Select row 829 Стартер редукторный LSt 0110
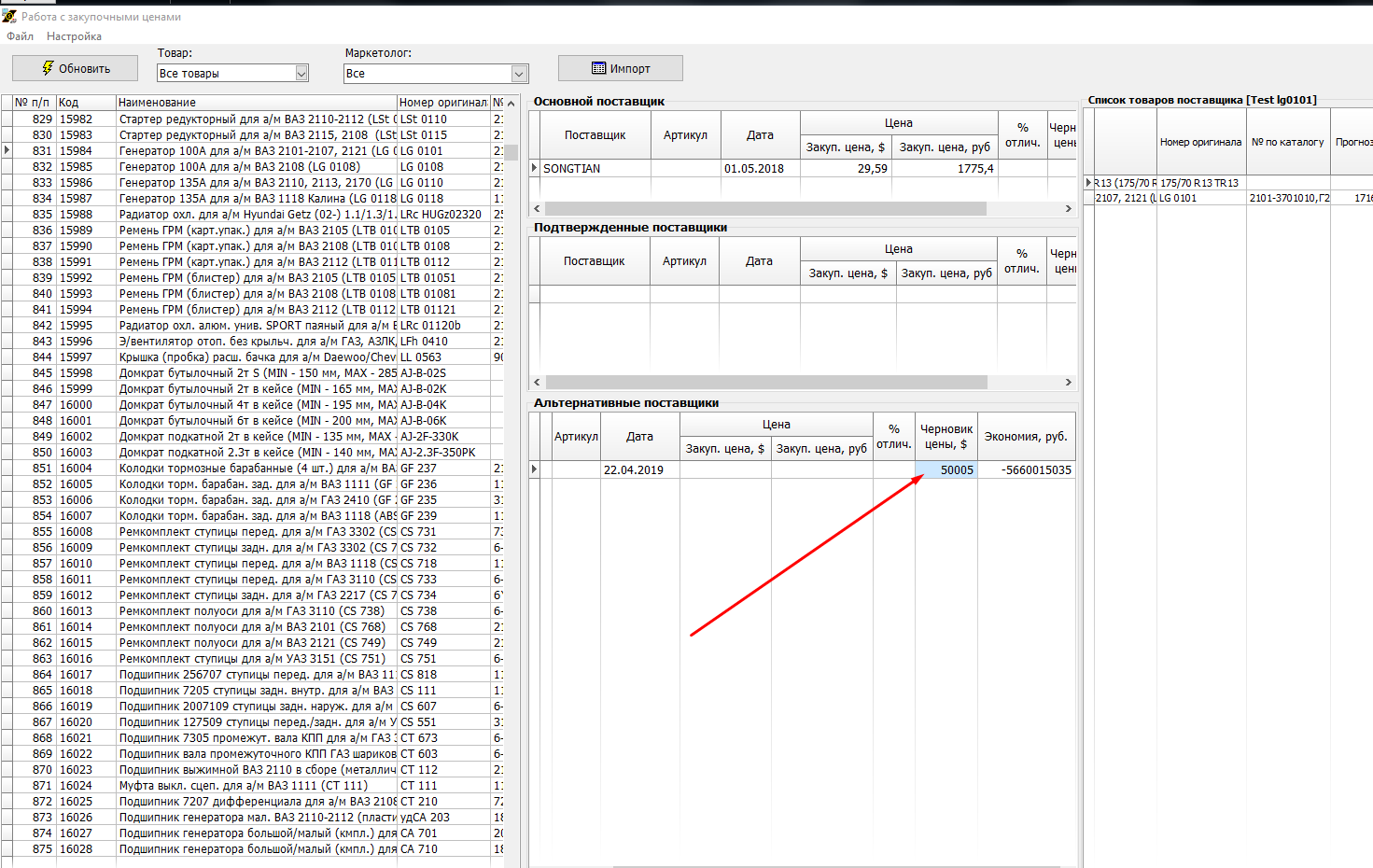This screenshot has height=868, width=1373. click(252, 119)
